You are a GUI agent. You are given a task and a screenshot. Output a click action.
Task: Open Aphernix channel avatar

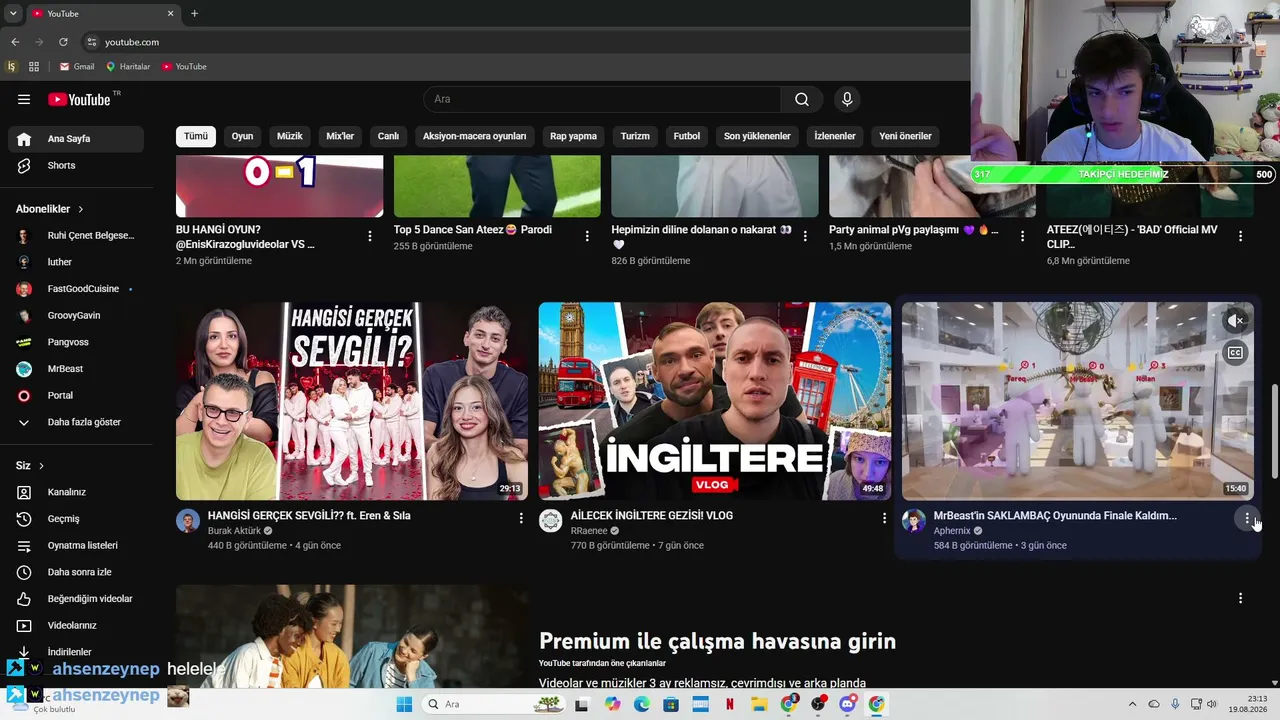click(x=914, y=521)
